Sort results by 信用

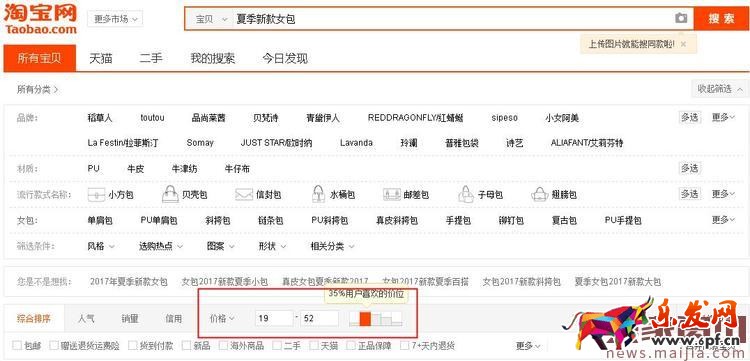pyautogui.click(x=174, y=318)
